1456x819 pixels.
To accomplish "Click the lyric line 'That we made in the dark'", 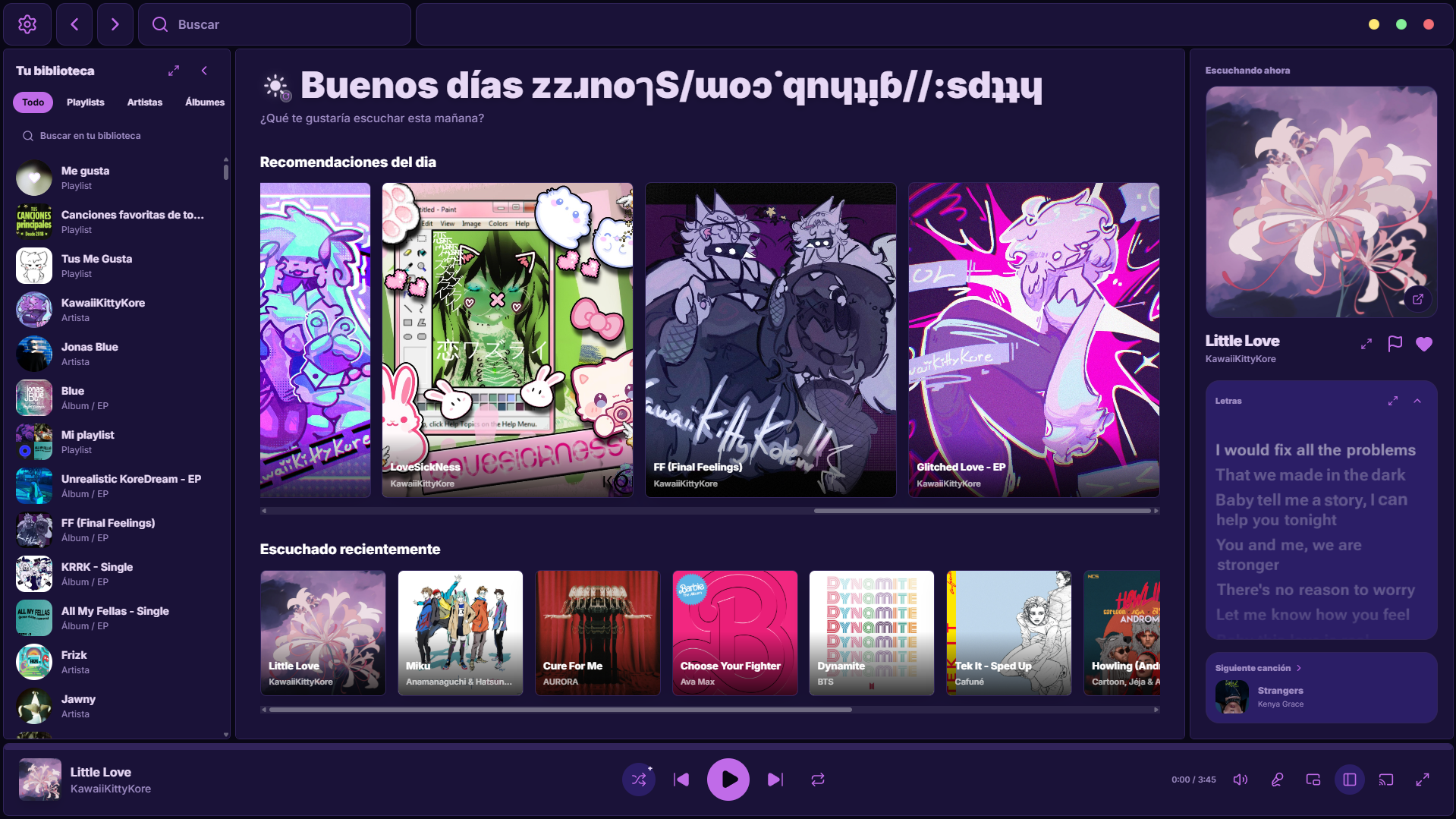I will (x=1310, y=475).
